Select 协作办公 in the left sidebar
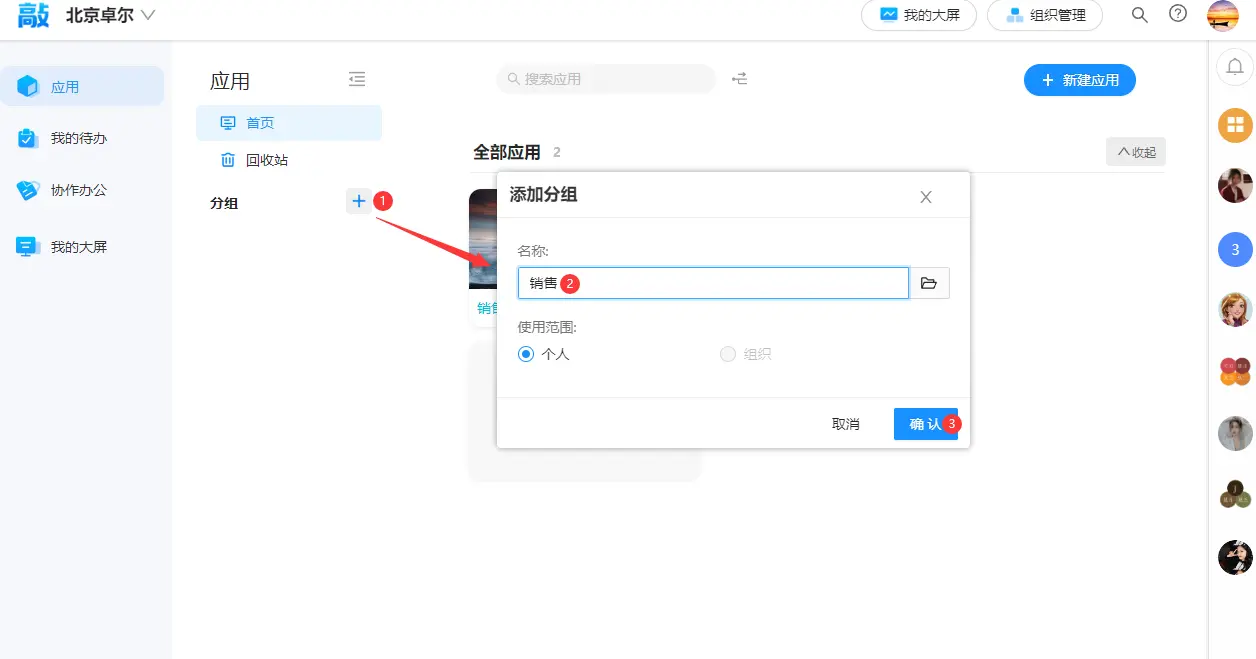Screen dimensions: 1256x659 (83, 190)
